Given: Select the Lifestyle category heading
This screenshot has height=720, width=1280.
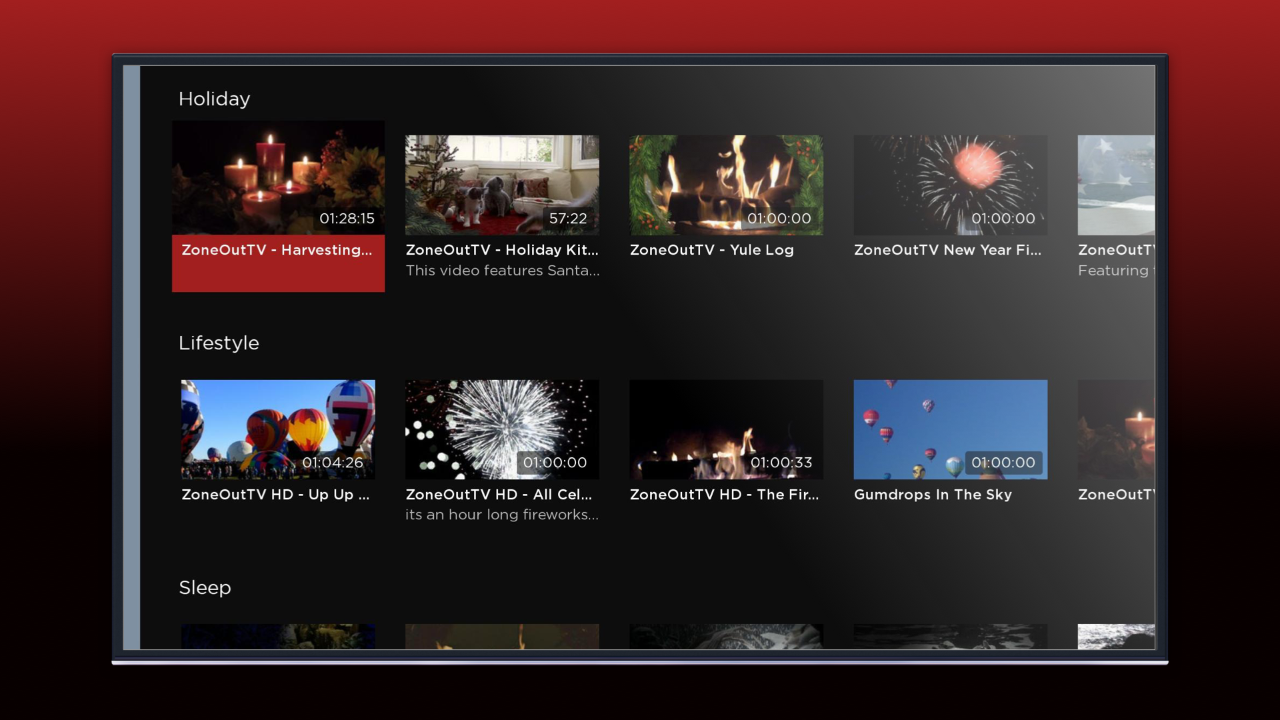Looking at the screenshot, I should click(x=219, y=343).
